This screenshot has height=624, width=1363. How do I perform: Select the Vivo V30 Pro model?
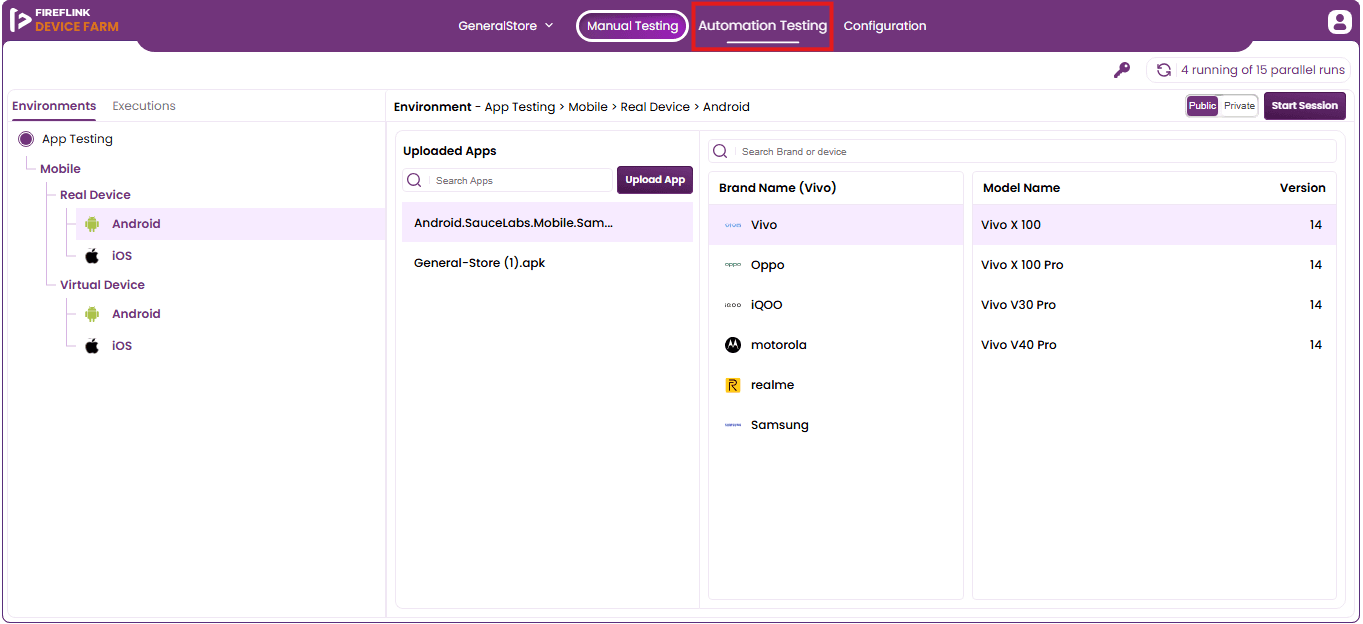[1154, 305]
